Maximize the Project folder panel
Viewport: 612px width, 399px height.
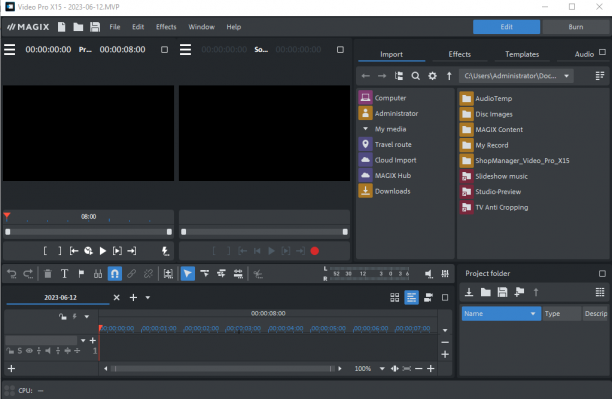click(602, 274)
